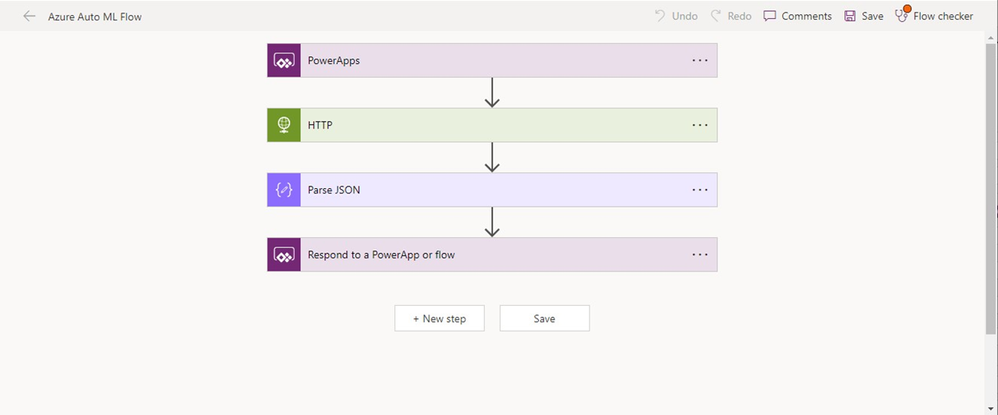Screen dimensions: 998x415
Task: Open the Comments pane
Action: pyautogui.click(x=797, y=16)
